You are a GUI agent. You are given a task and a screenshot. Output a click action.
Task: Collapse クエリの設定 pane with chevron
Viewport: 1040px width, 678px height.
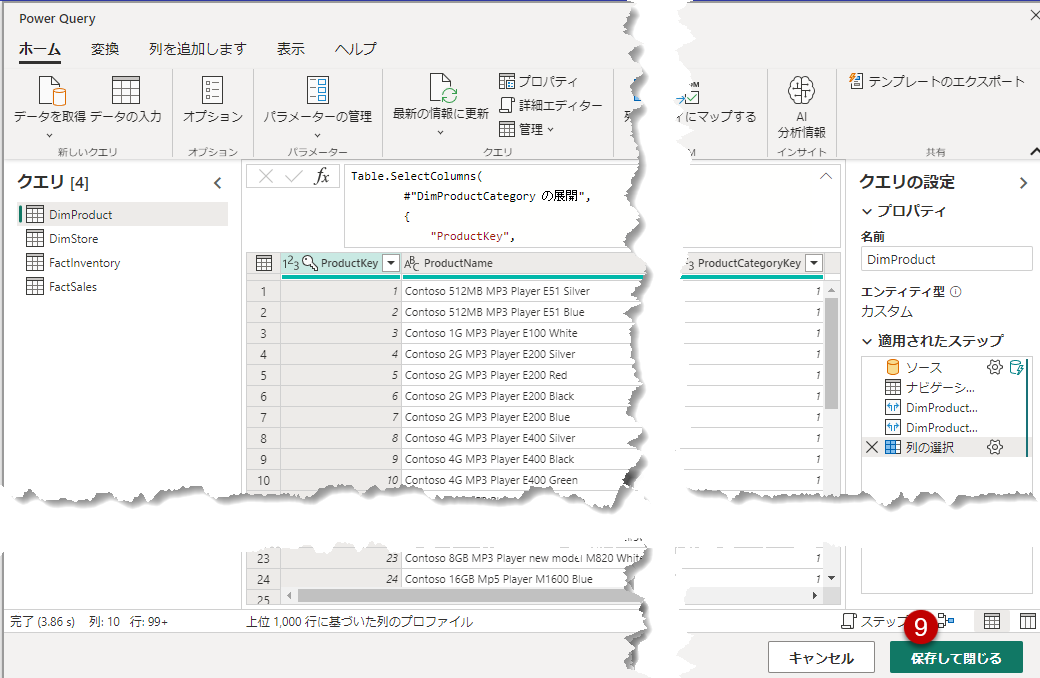[1023, 183]
